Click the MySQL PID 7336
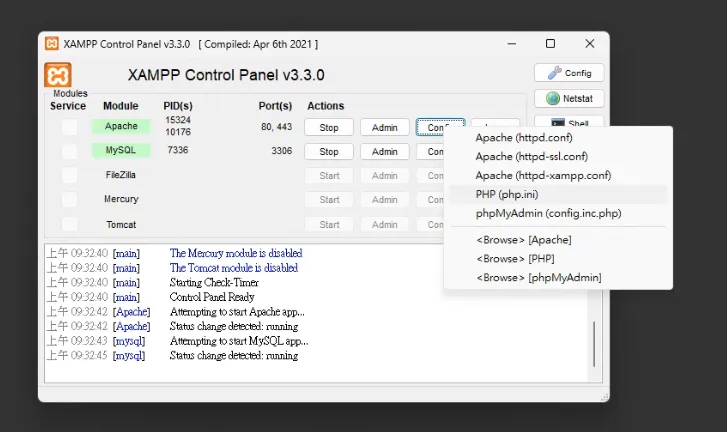Screen dimensions: 727x432 178,150
